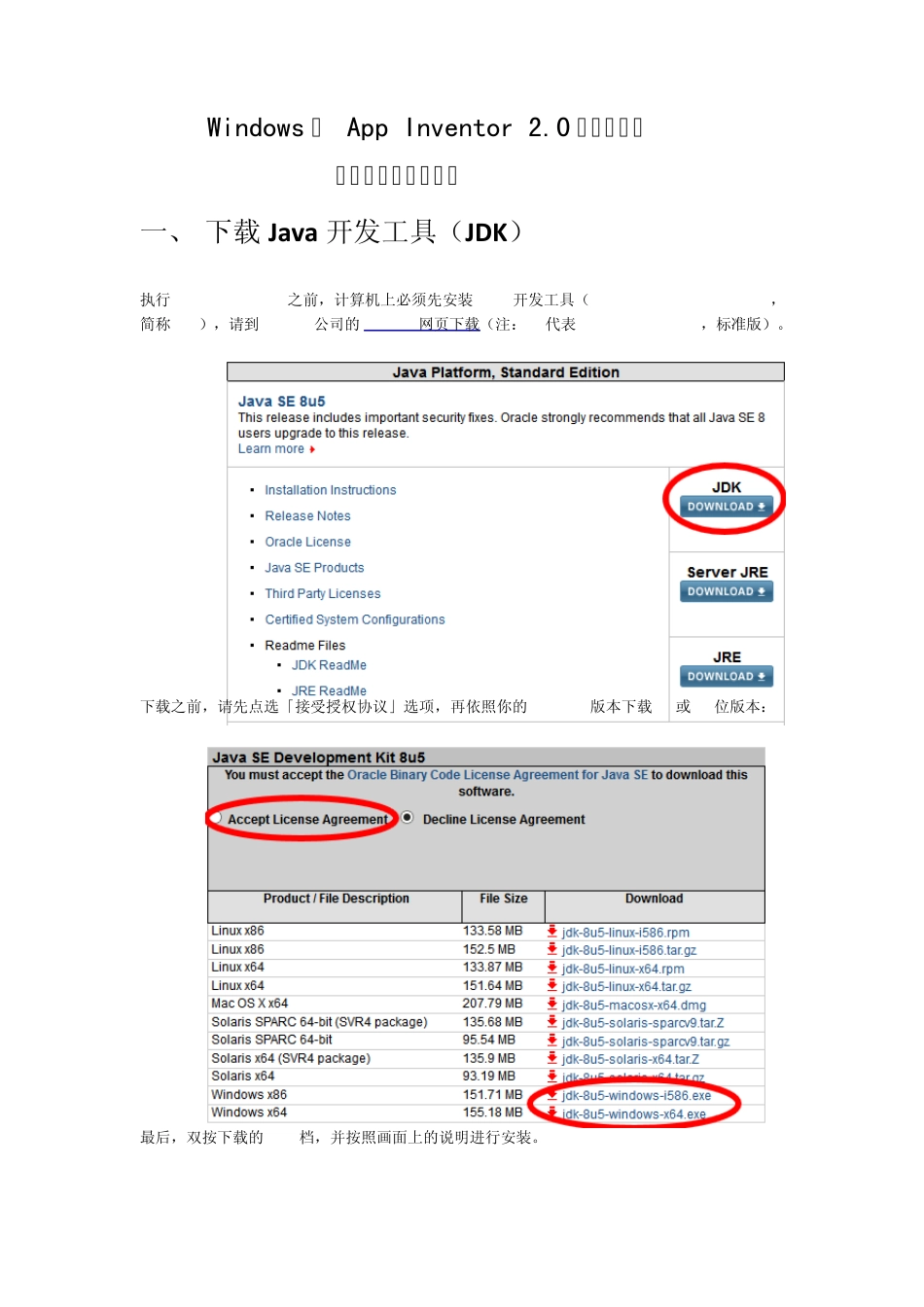Click the 93.19 MB file size cell
Screen dimensions: 924x1307
point(489,1077)
